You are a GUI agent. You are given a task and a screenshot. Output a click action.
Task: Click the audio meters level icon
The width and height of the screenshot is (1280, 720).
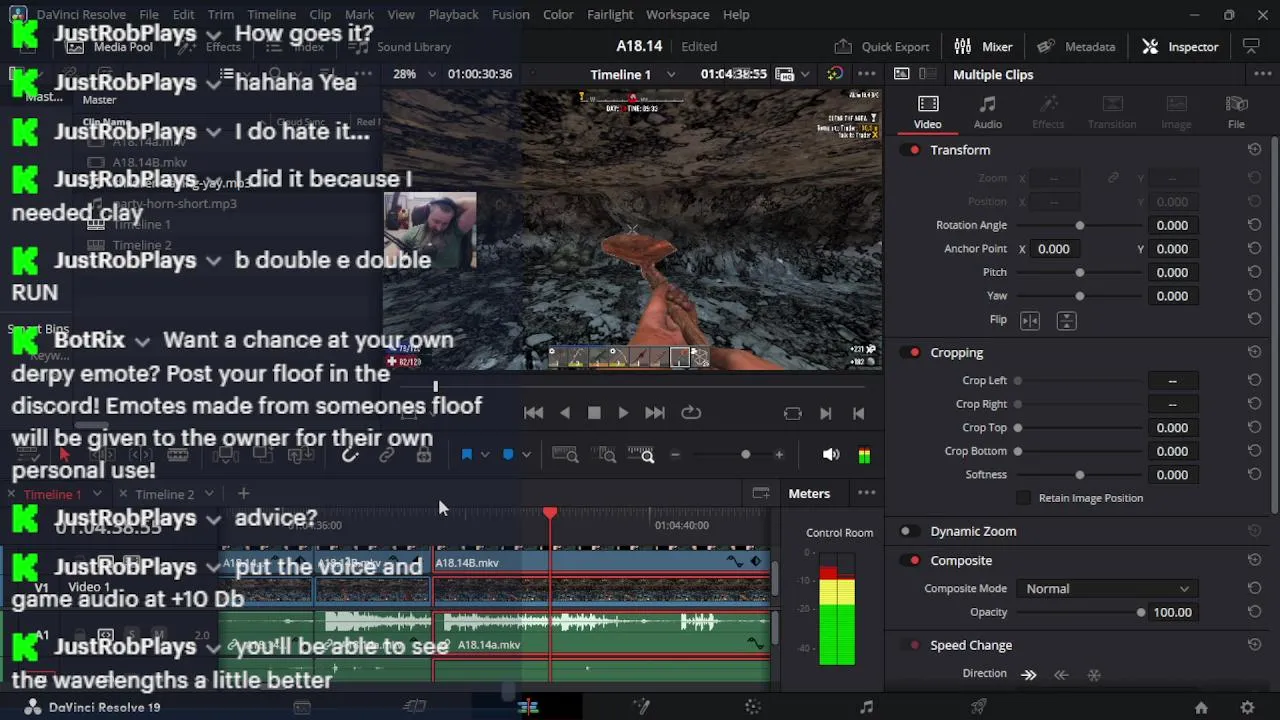click(x=864, y=455)
